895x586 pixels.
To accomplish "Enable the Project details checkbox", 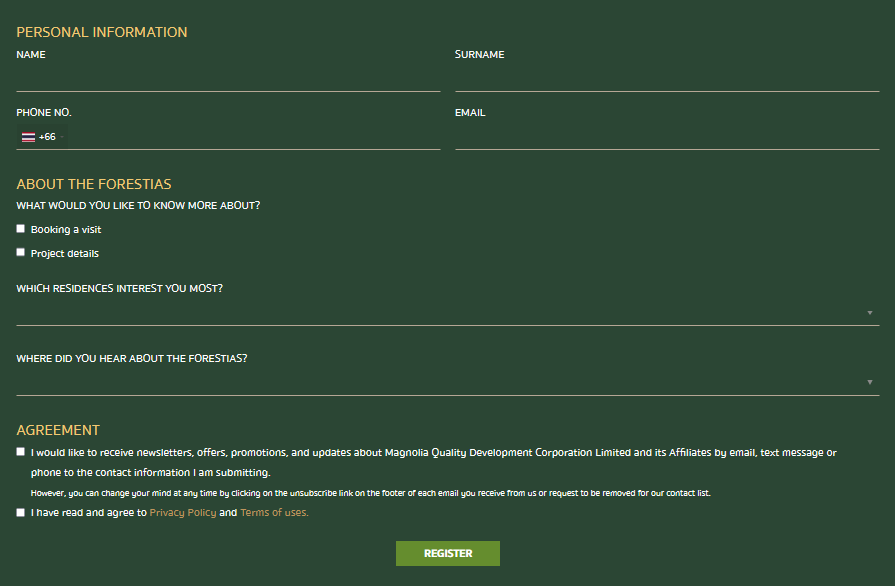I will click(21, 252).
